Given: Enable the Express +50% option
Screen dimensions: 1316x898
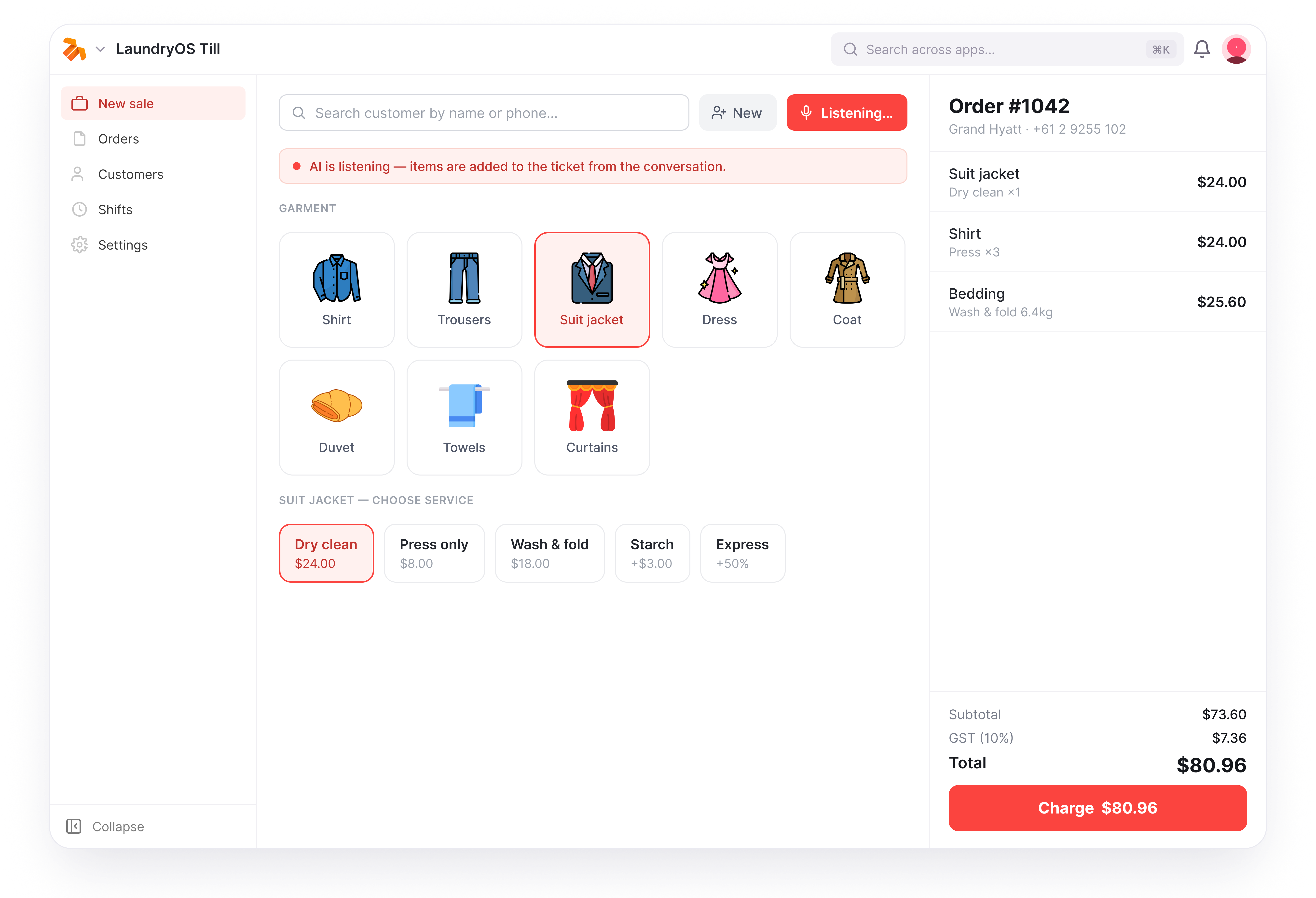Looking at the screenshot, I should pos(742,553).
